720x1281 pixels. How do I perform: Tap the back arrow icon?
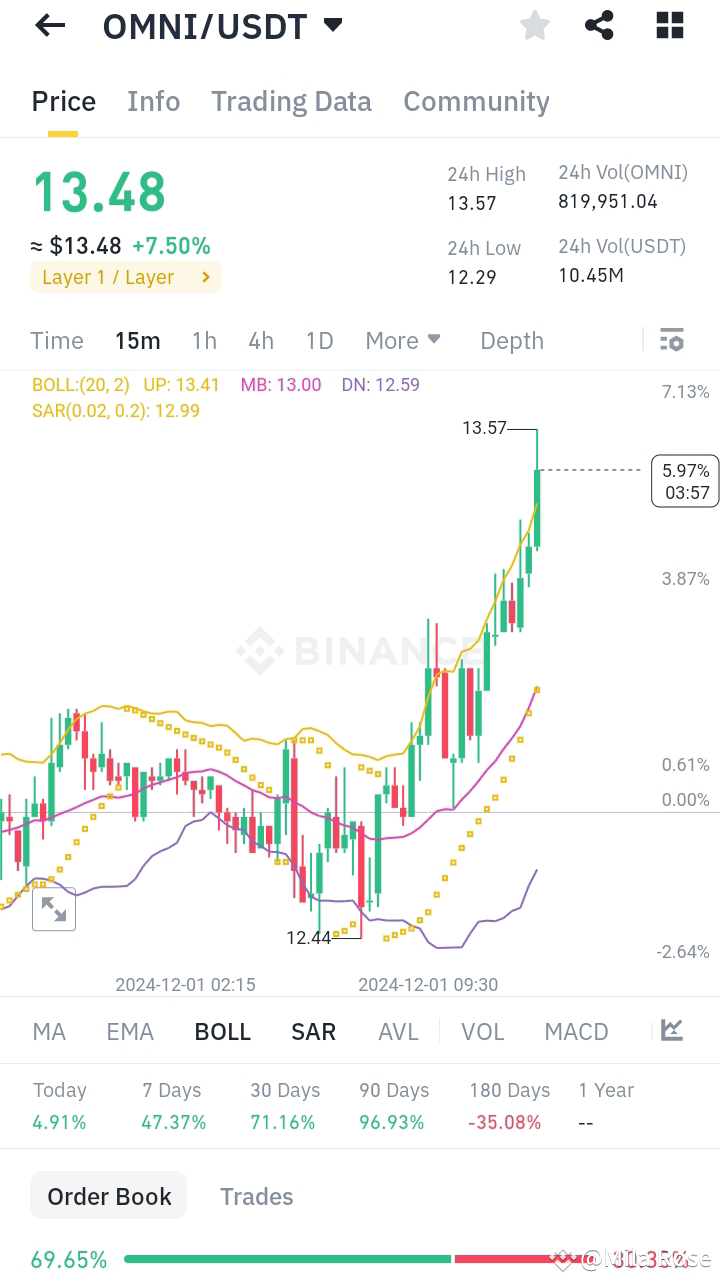(50, 26)
